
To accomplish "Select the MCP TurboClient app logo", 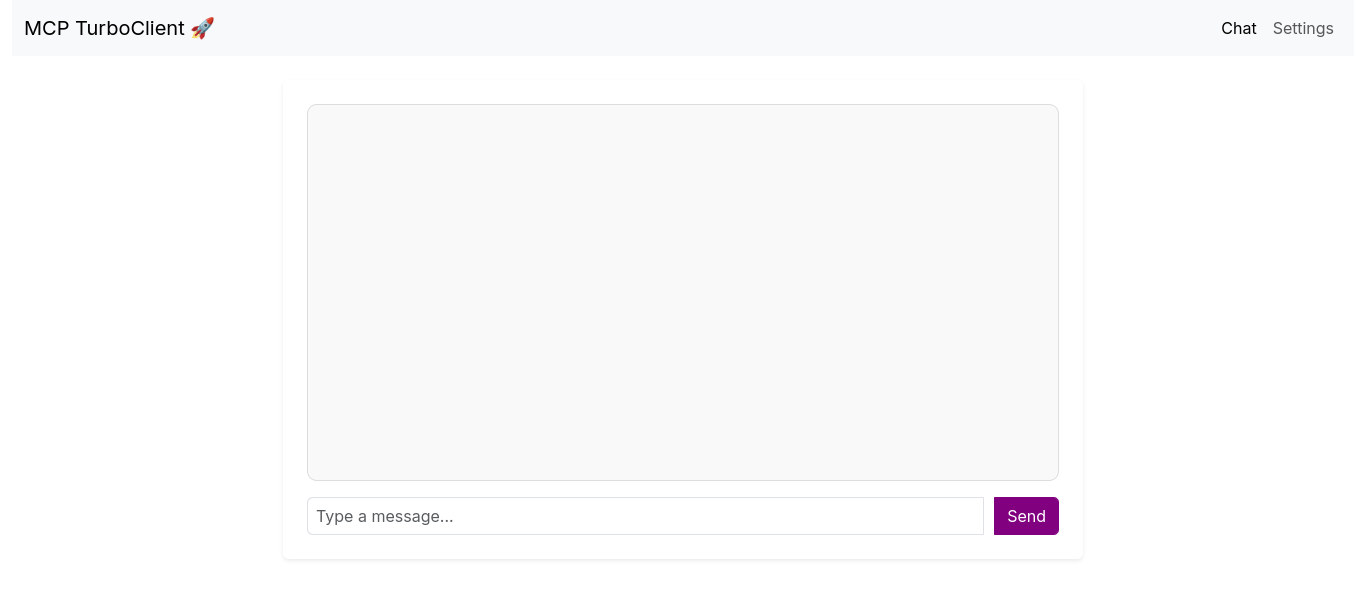I will click(x=119, y=28).
